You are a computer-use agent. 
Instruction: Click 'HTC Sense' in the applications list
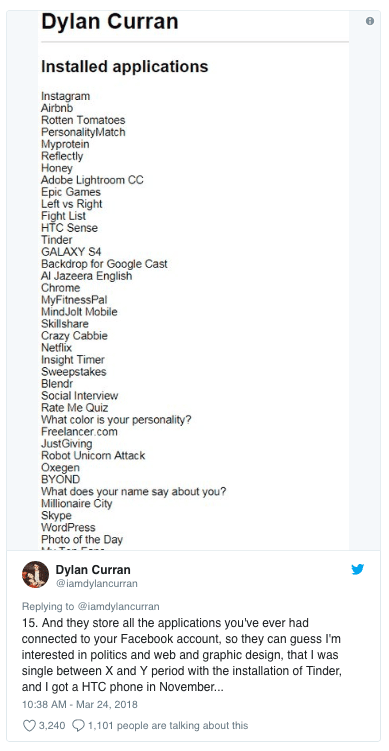tap(69, 228)
